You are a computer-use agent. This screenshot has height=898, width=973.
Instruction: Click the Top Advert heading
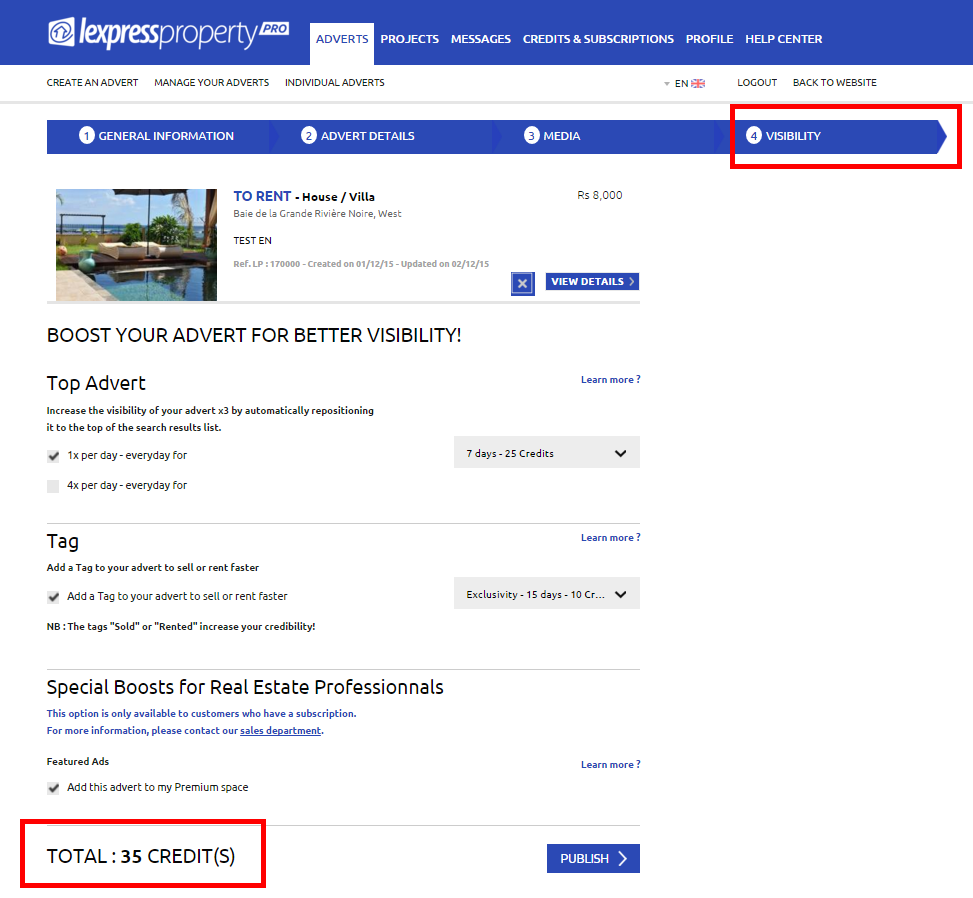point(96,384)
